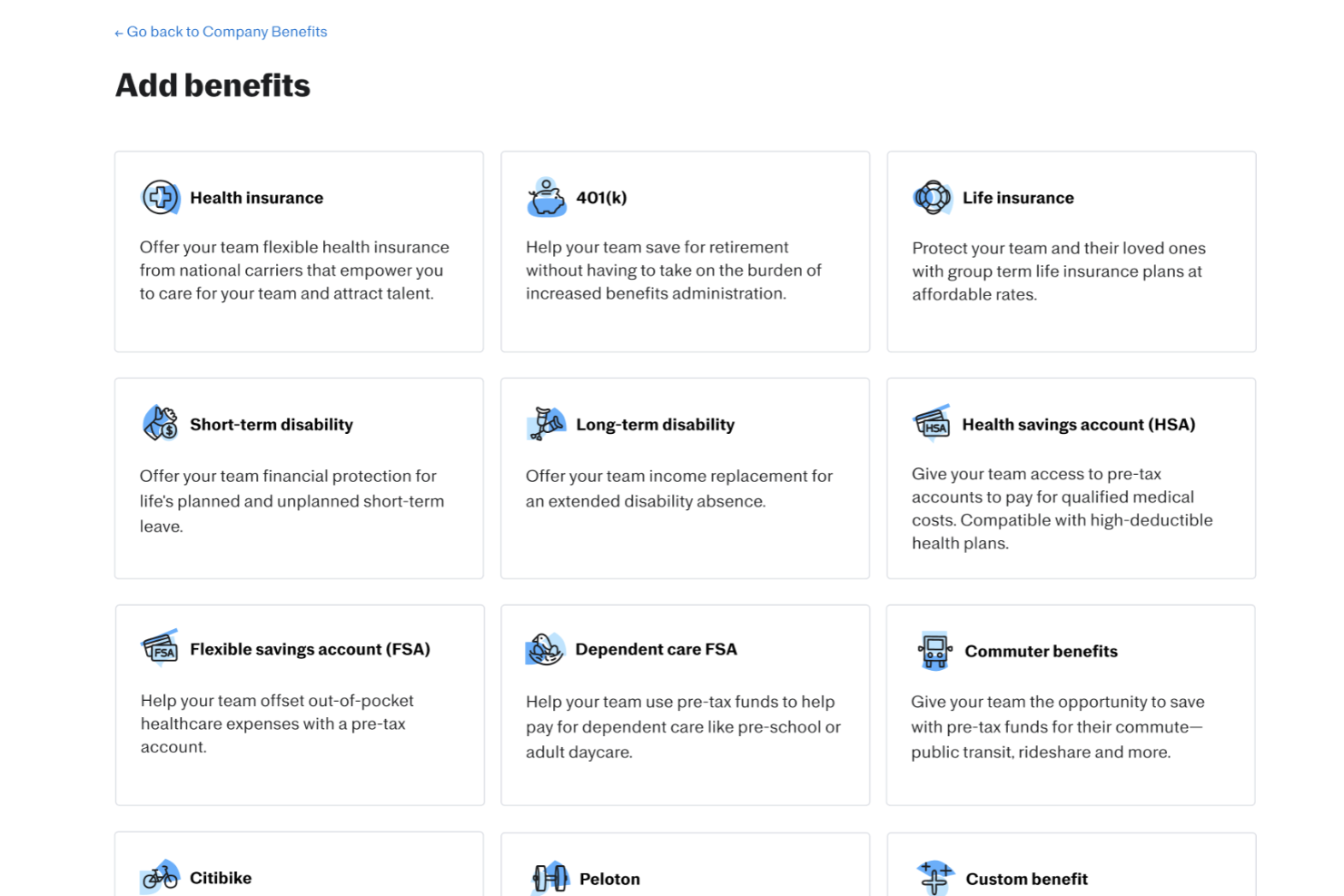Click the HSA card icon

(x=933, y=423)
